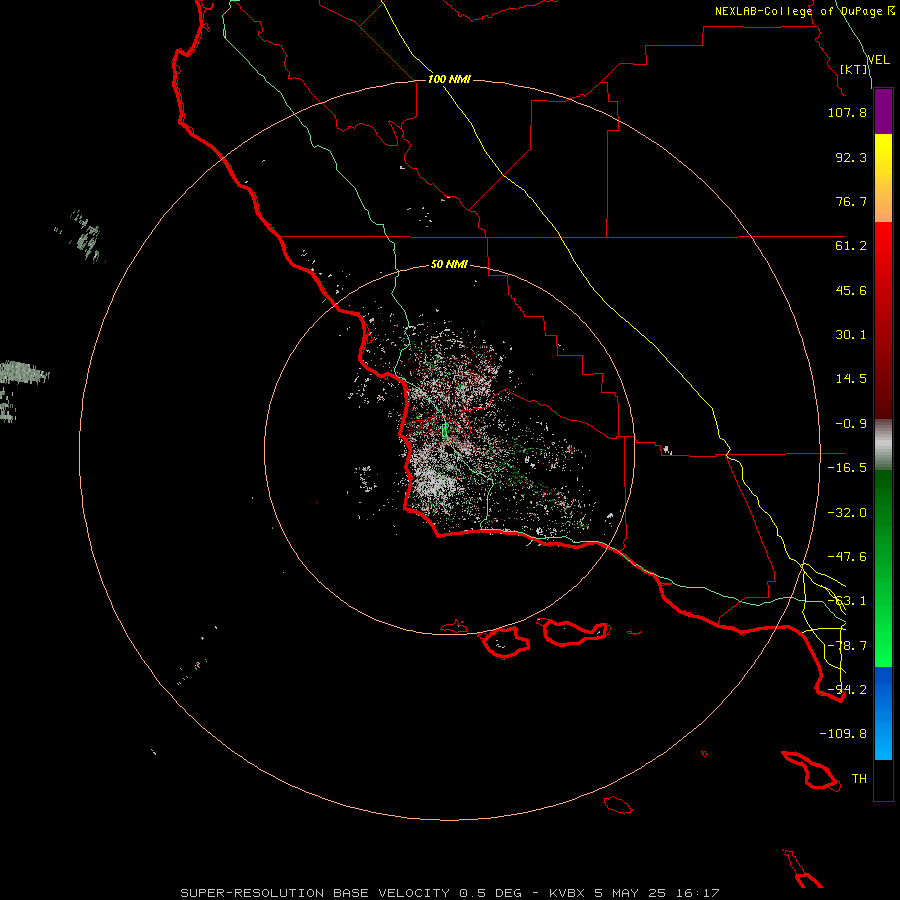Image resolution: width=900 pixels, height=900 pixels.
Task: Select the 45.6 velocity scale value
Action: click(x=851, y=290)
